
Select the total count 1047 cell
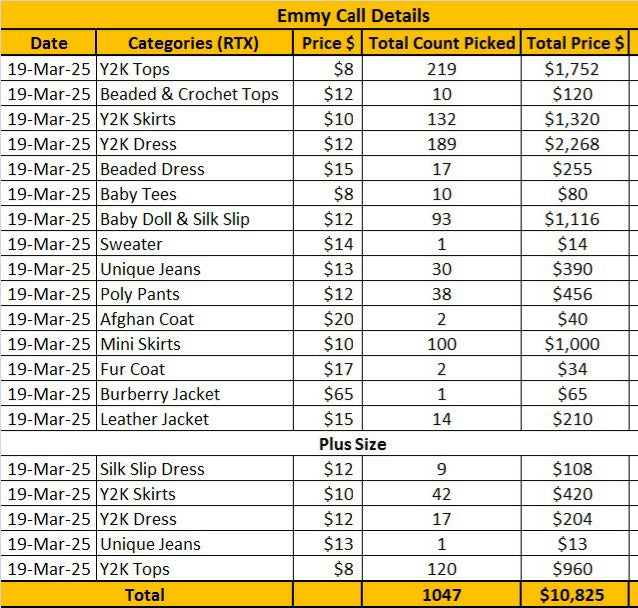(x=441, y=595)
